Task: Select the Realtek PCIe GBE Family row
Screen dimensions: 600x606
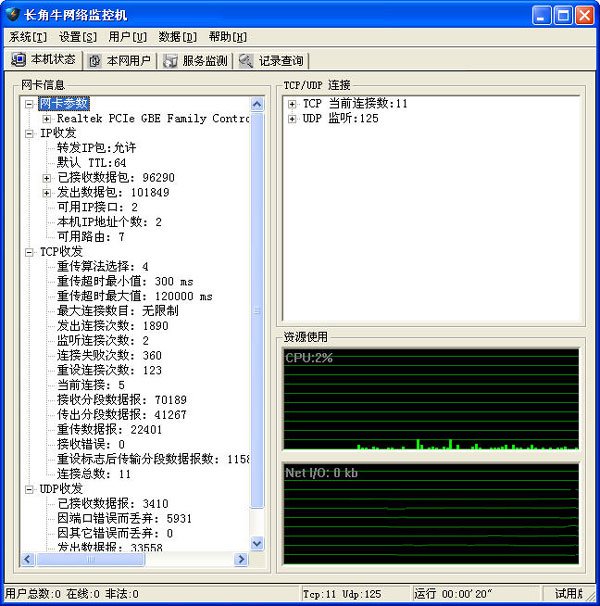Action: coord(153,118)
